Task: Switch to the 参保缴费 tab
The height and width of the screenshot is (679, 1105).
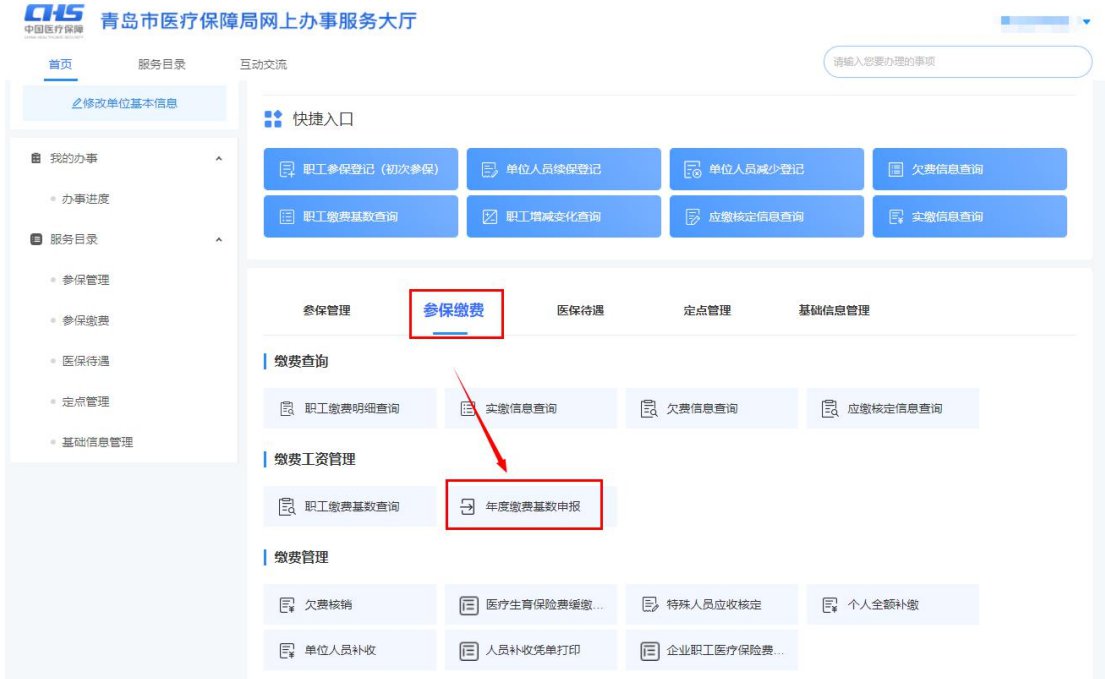Action: tap(454, 311)
